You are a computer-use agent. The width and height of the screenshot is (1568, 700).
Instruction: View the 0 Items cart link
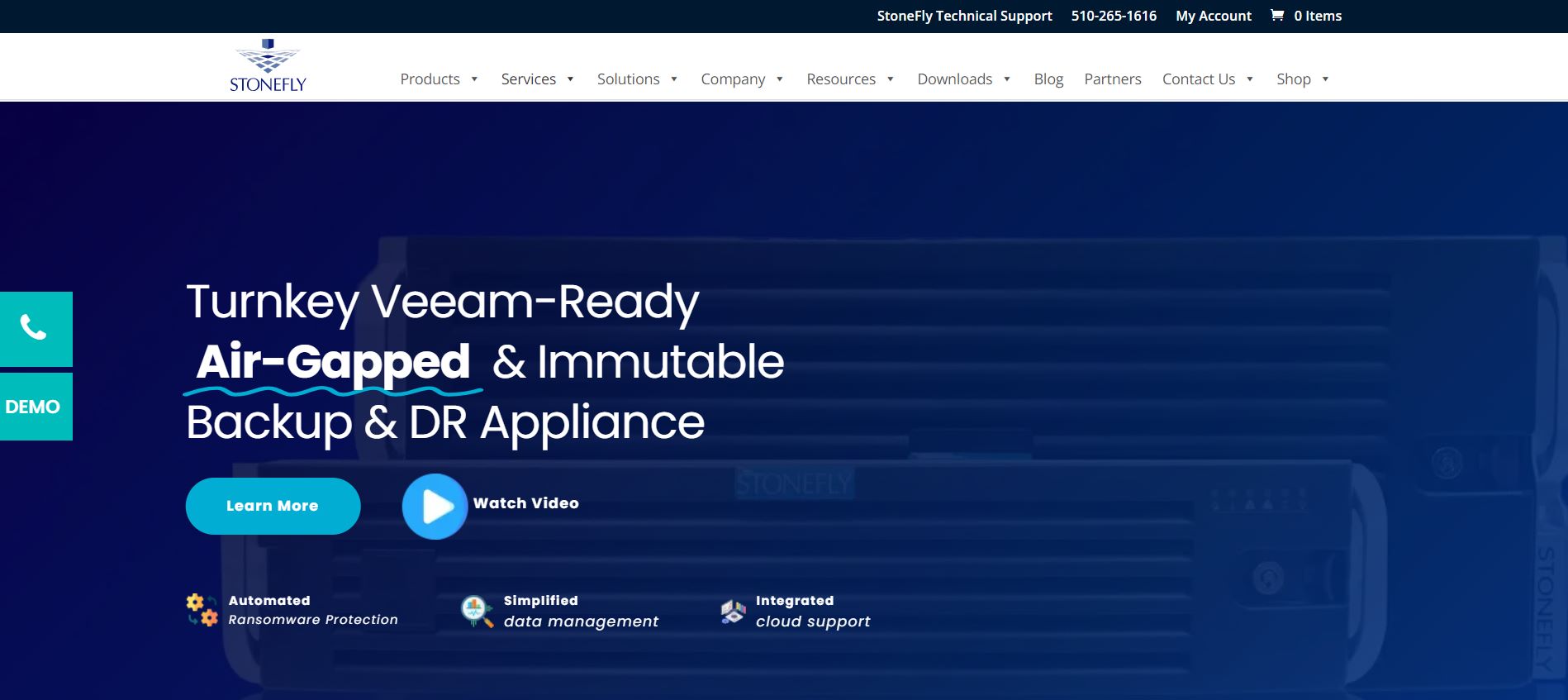tap(1317, 16)
